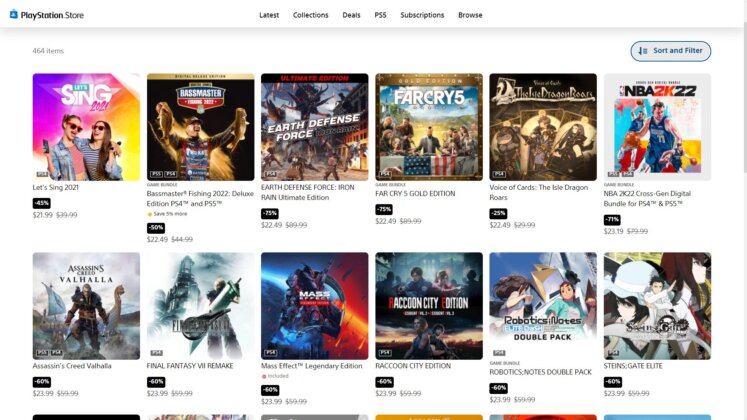Select the NBA 2K22 bundle cover
Viewport: 747px width, 420px height.
[657, 126]
